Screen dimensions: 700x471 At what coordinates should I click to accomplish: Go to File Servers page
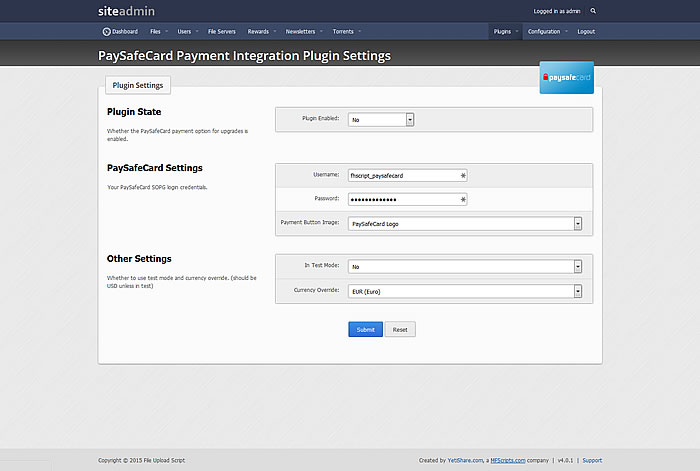[221, 32]
